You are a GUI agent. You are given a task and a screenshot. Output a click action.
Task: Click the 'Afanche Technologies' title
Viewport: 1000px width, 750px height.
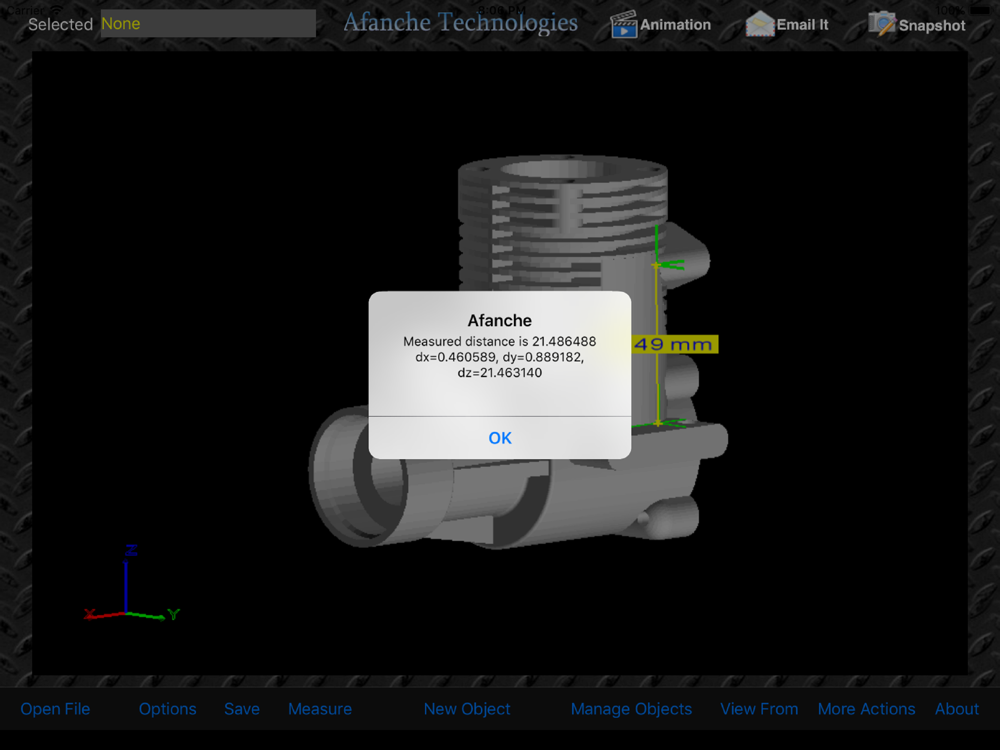[x=460, y=22]
